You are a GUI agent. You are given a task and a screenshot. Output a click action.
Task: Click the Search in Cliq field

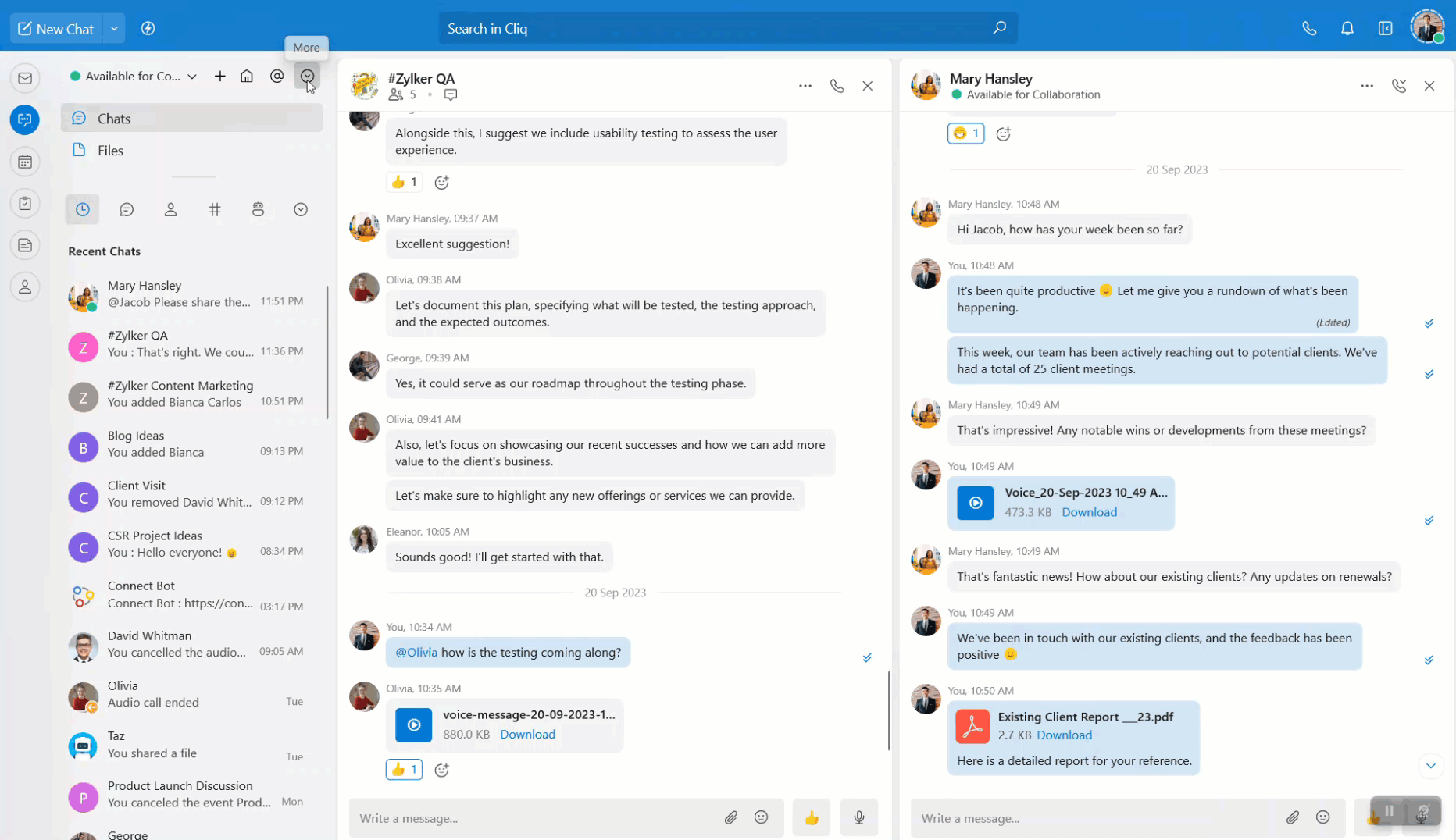[728, 28]
